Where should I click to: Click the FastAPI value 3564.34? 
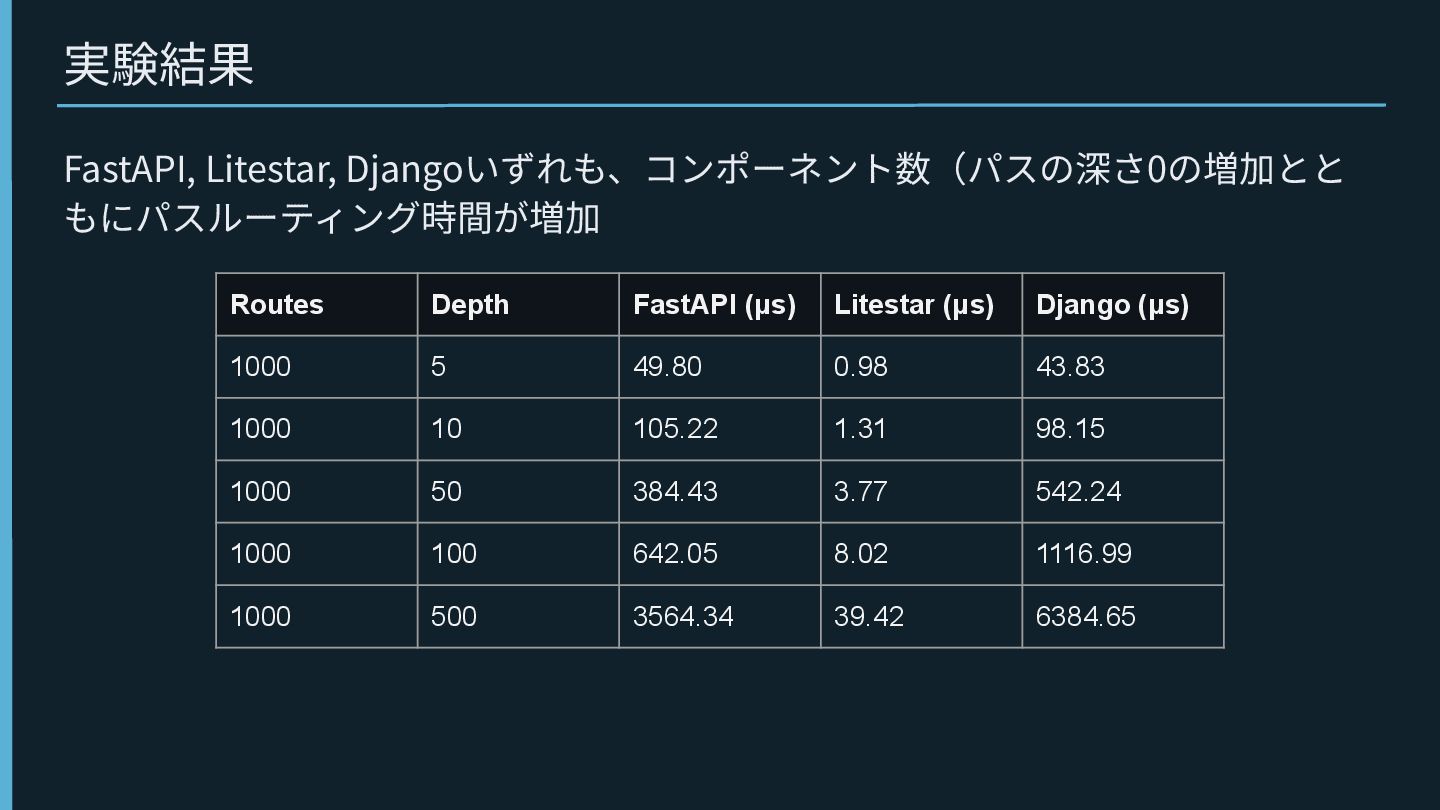(683, 616)
